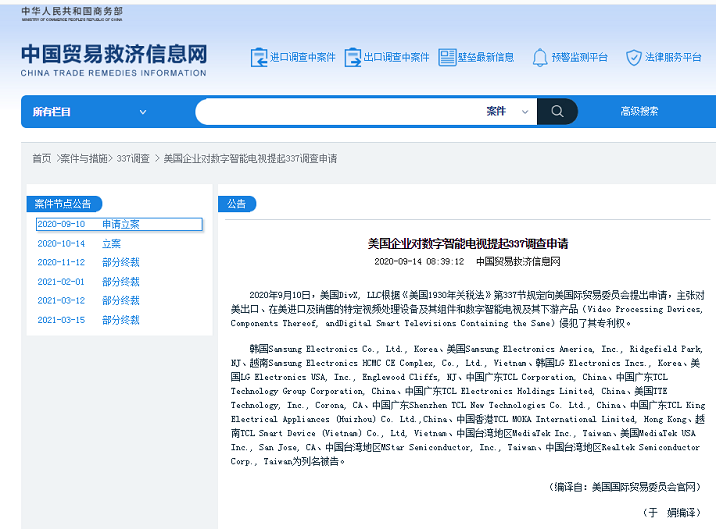Click the 中华人民共和国商务部 ministry logo
Image resolution: width=716 pixels, height=529 pixels.
coord(72,14)
